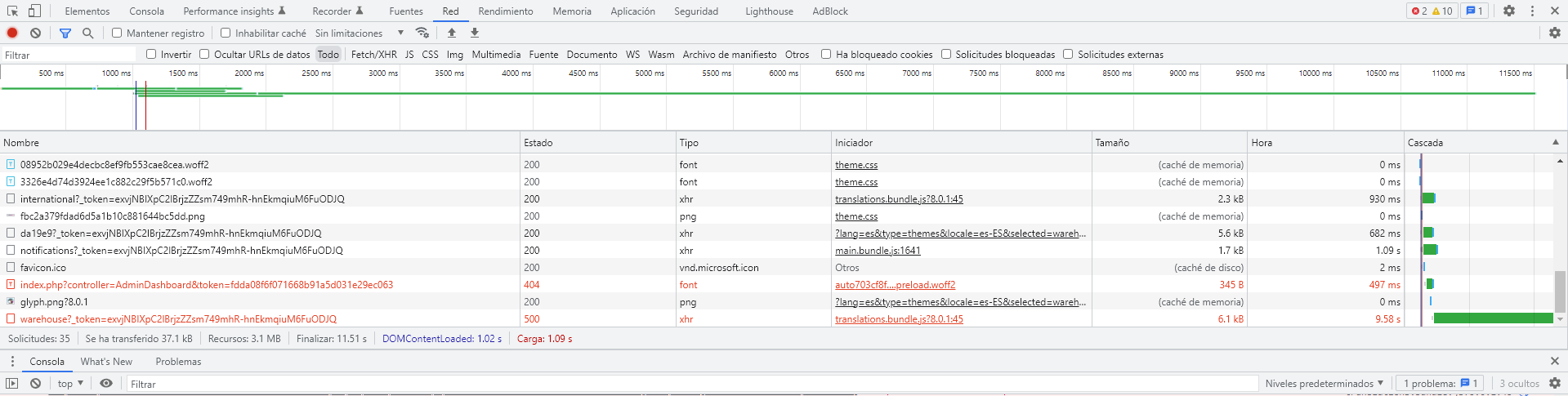Image resolution: width=1568 pixels, height=396 pixels.
Task: Toggle Solicitudes bloqueadas checkbox
Action: (x=946, y=54)
